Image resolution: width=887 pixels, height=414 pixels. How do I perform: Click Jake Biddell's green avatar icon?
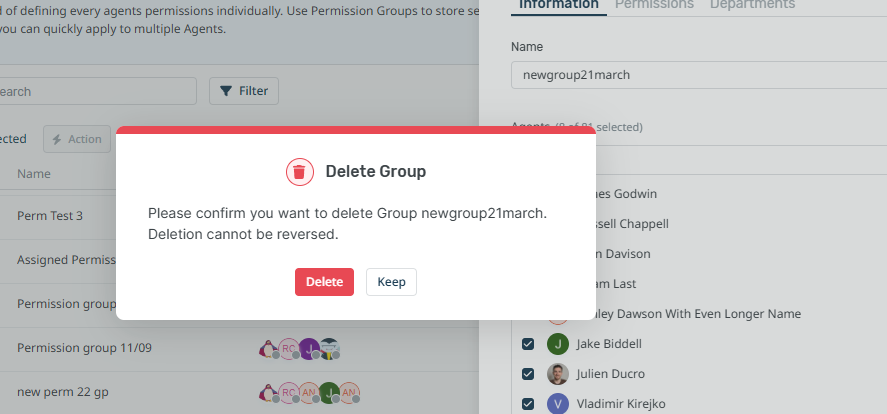tap(558, 344)
